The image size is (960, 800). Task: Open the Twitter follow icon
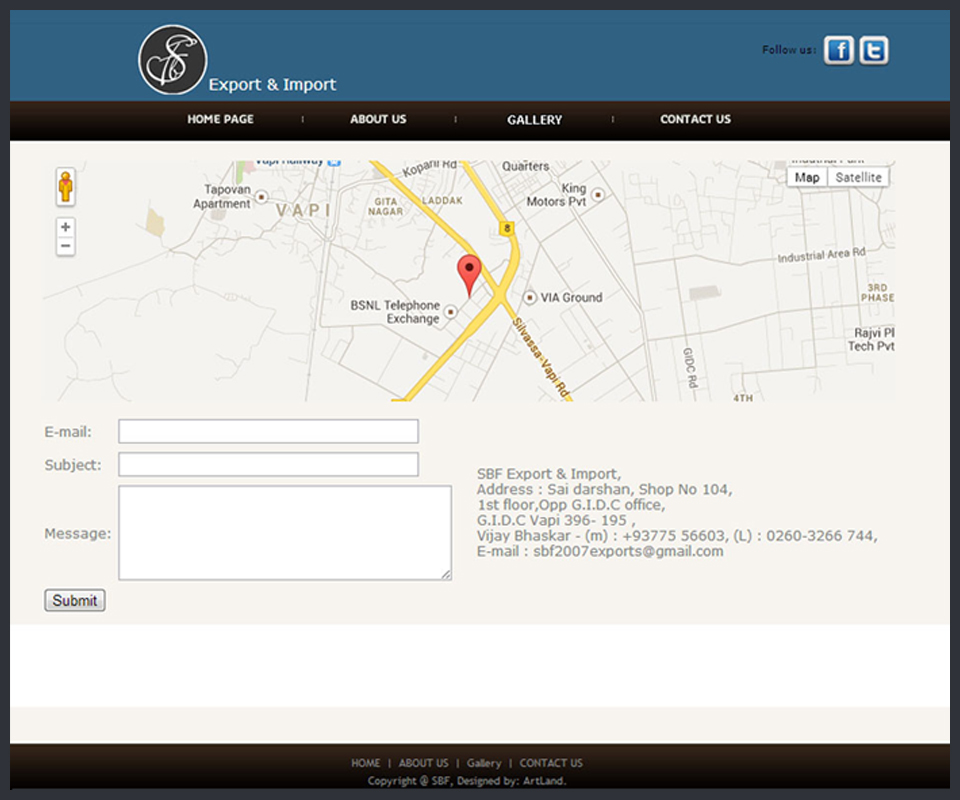pyautogui.click(x=873, y=50)
